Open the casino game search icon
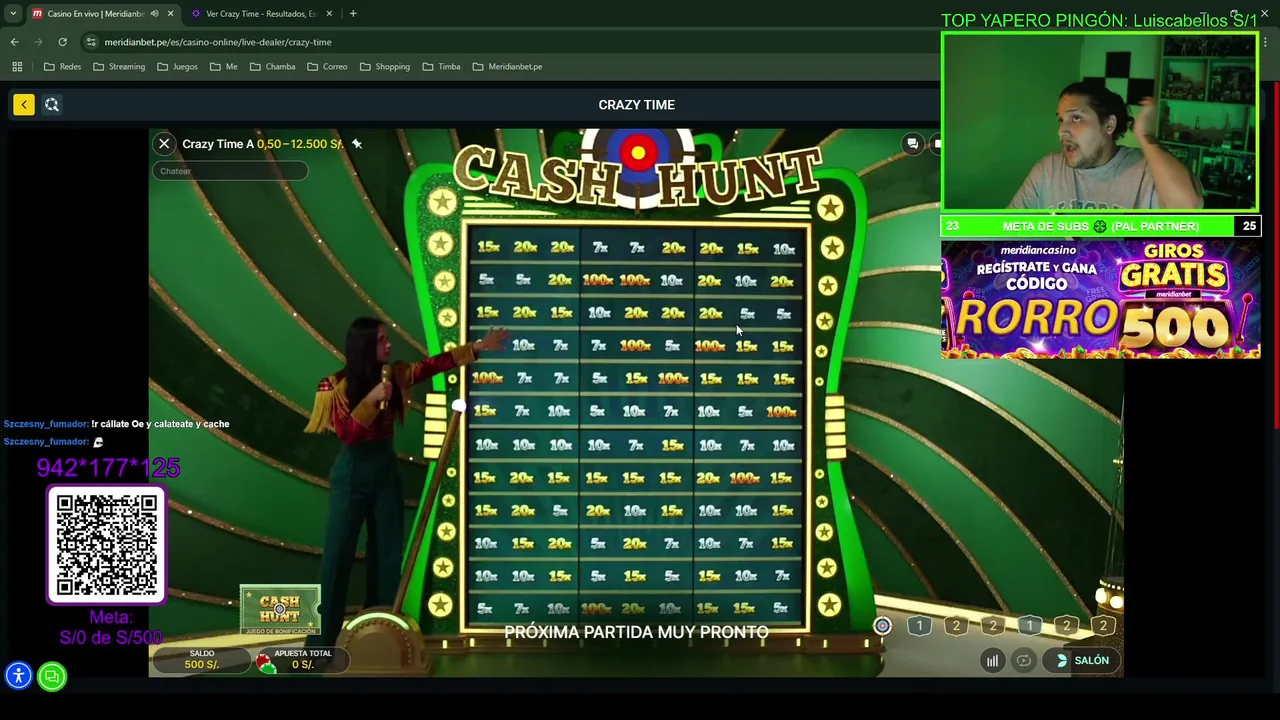The image size is (1280, 720). [52, 104]
